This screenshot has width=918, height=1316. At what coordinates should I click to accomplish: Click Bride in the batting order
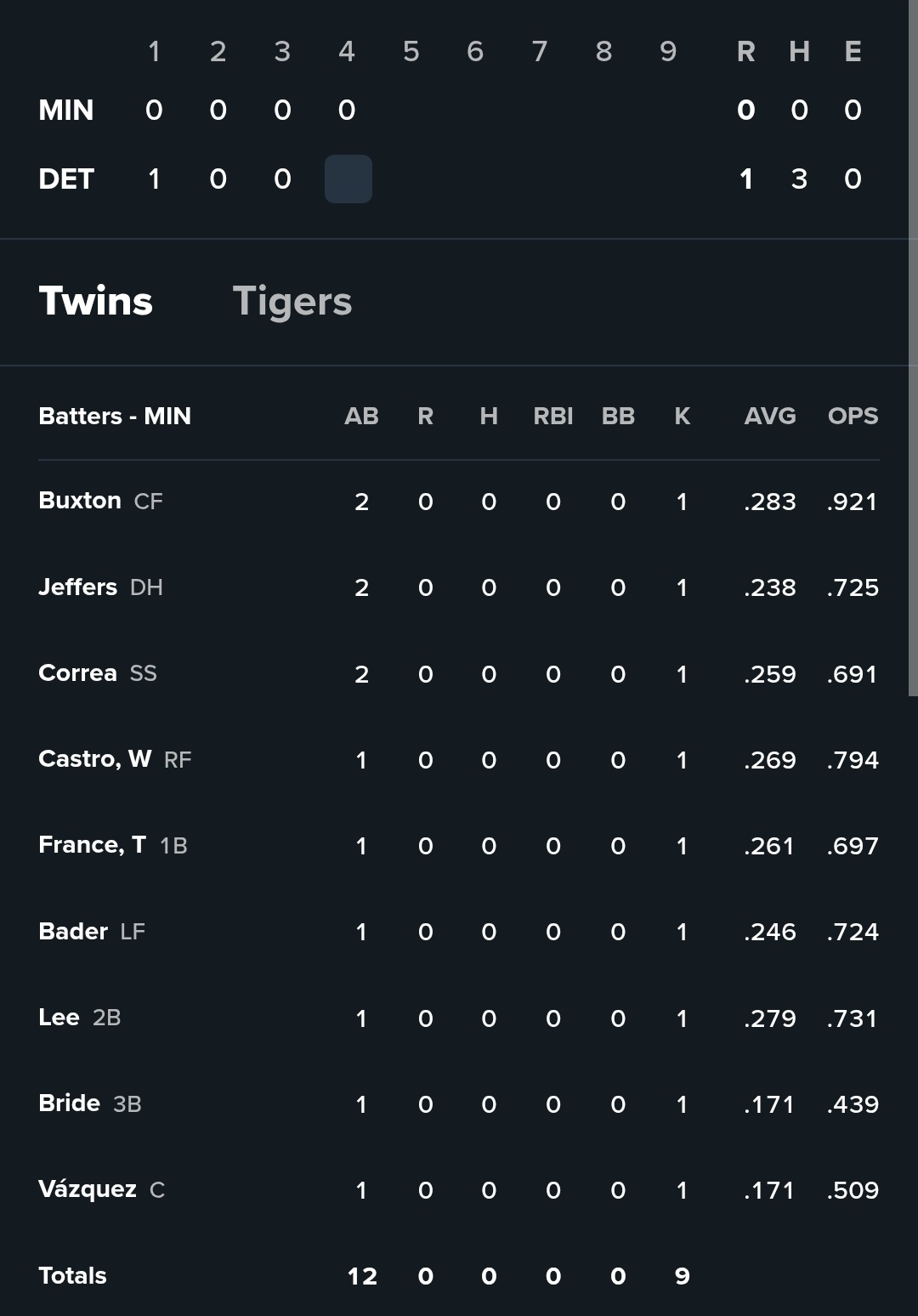(x=70, y=1103)
